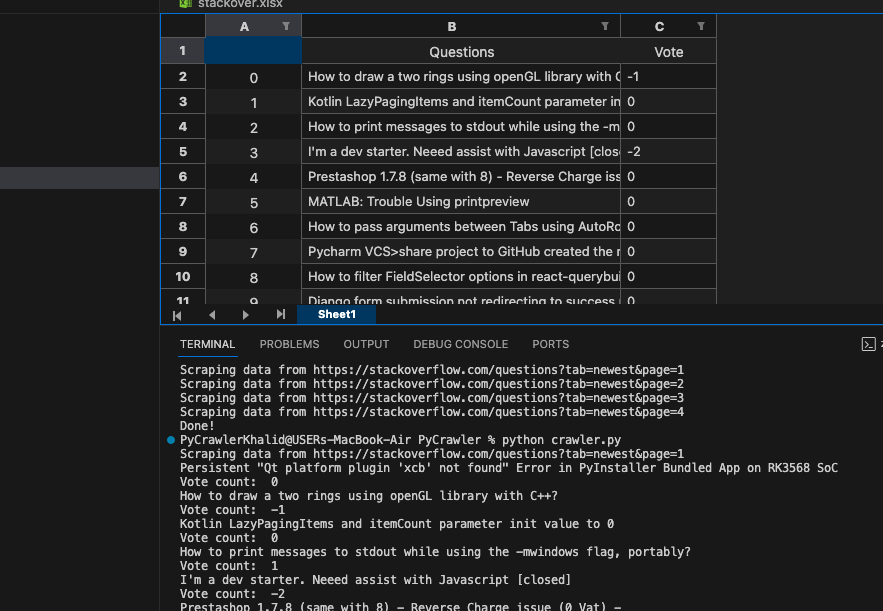Click the terminal shell icon
Screen dimensions: 883x611
pyautogui.click(x=868, y=344)
